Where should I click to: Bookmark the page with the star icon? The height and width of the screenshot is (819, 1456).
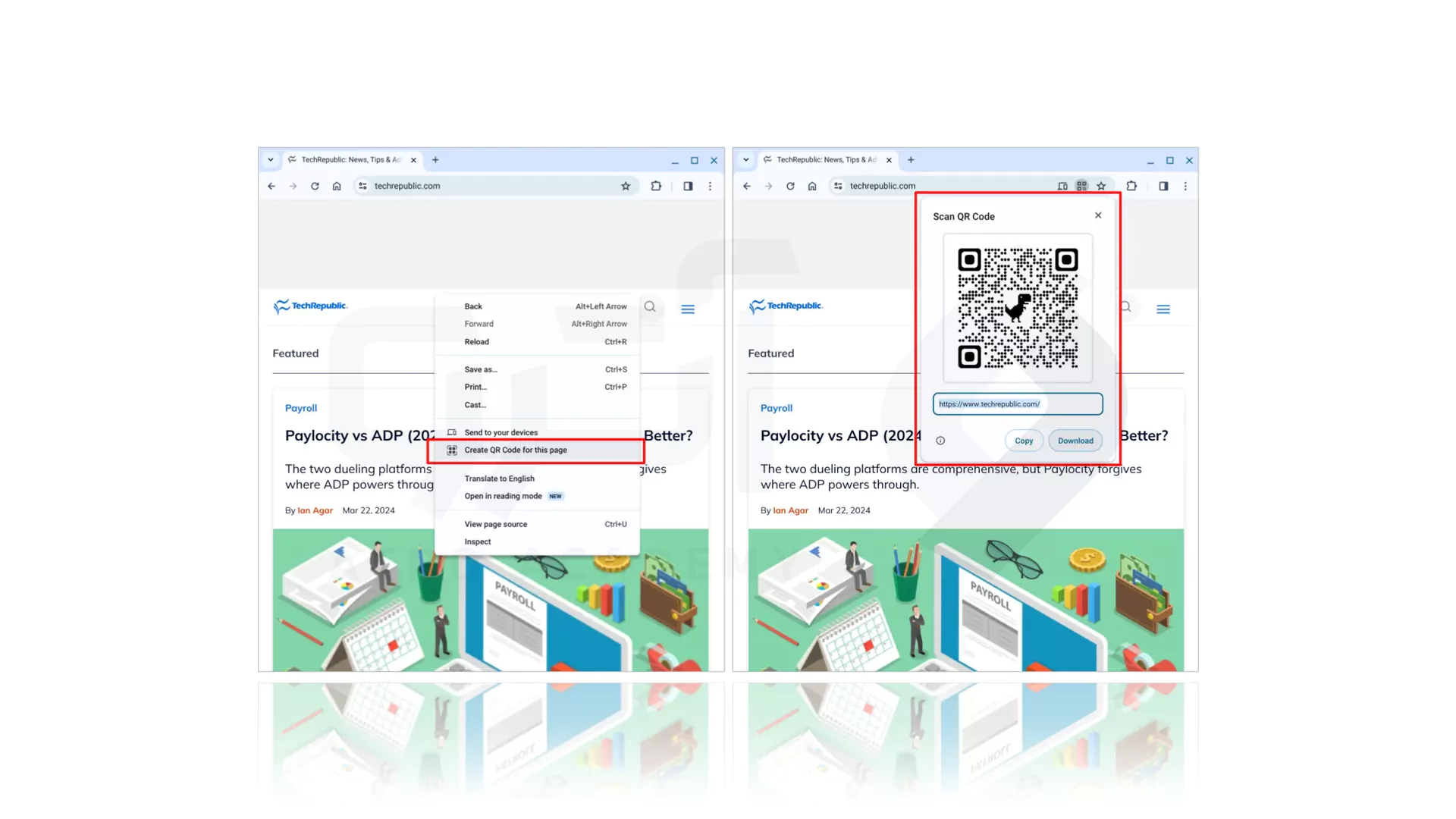pyautogui.click(x=625, y=186)
